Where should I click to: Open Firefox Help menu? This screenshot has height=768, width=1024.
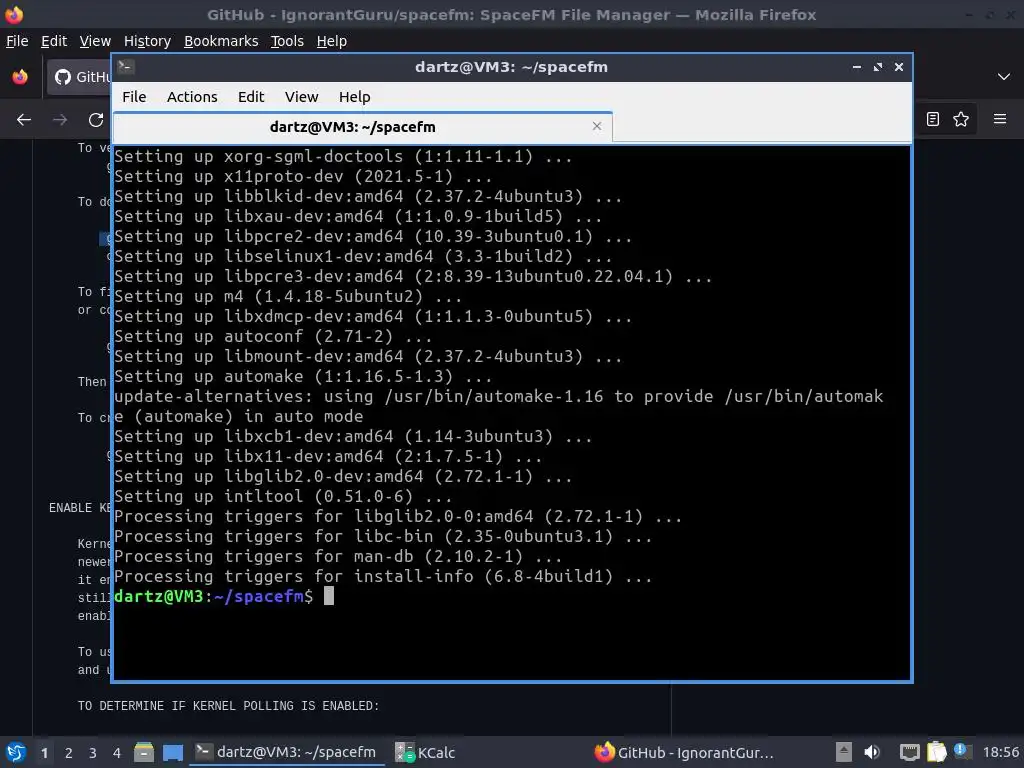pyautogui.click(x=332, y=41)
